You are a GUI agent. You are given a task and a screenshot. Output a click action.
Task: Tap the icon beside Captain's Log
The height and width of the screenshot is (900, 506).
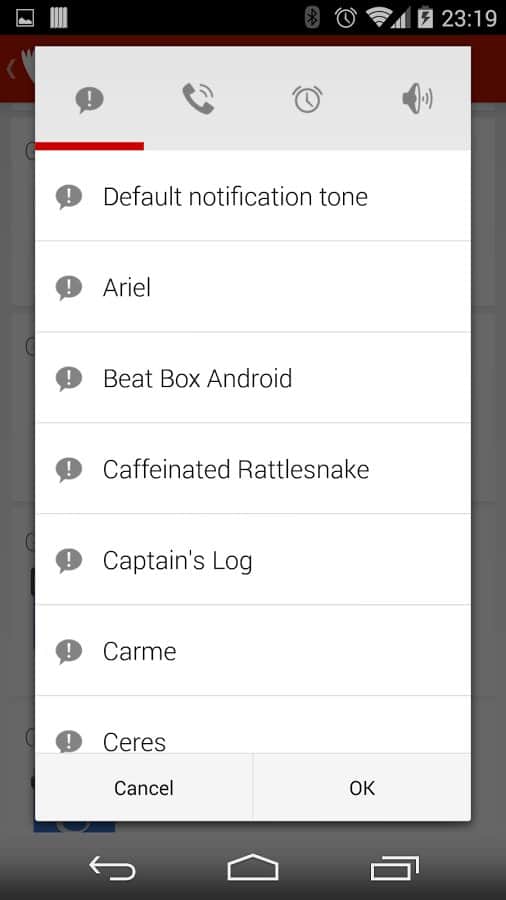click(x=69, y=560)
